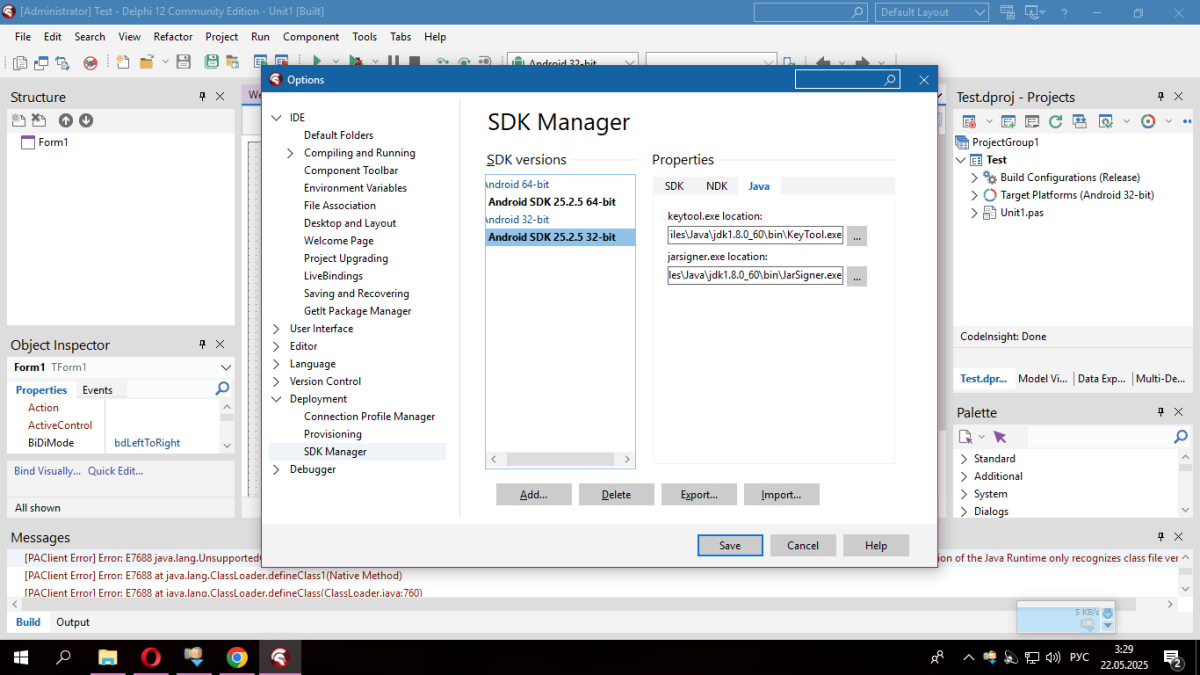Image resolution: width=1200 pixels, height=675 pixels.
Task: Pin the Object Inspector panel
Action: (x=202, y=344)
